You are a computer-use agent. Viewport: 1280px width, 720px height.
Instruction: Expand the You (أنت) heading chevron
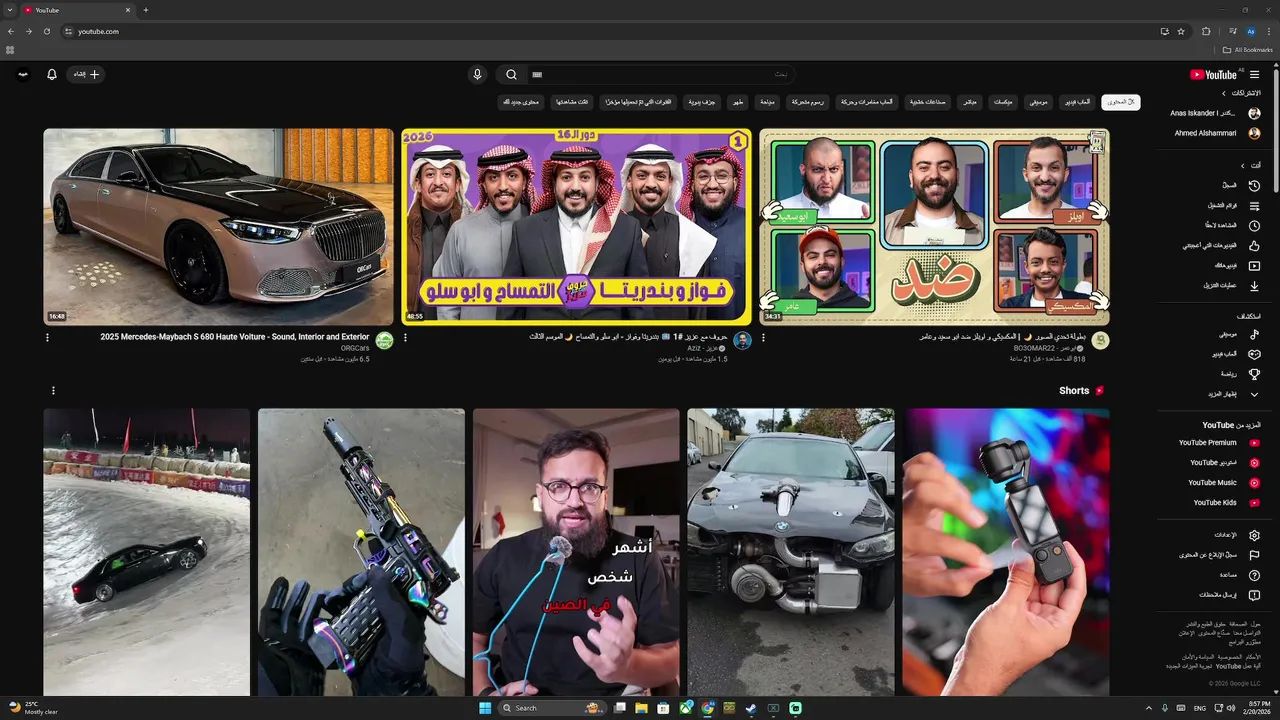(1243, 165)
